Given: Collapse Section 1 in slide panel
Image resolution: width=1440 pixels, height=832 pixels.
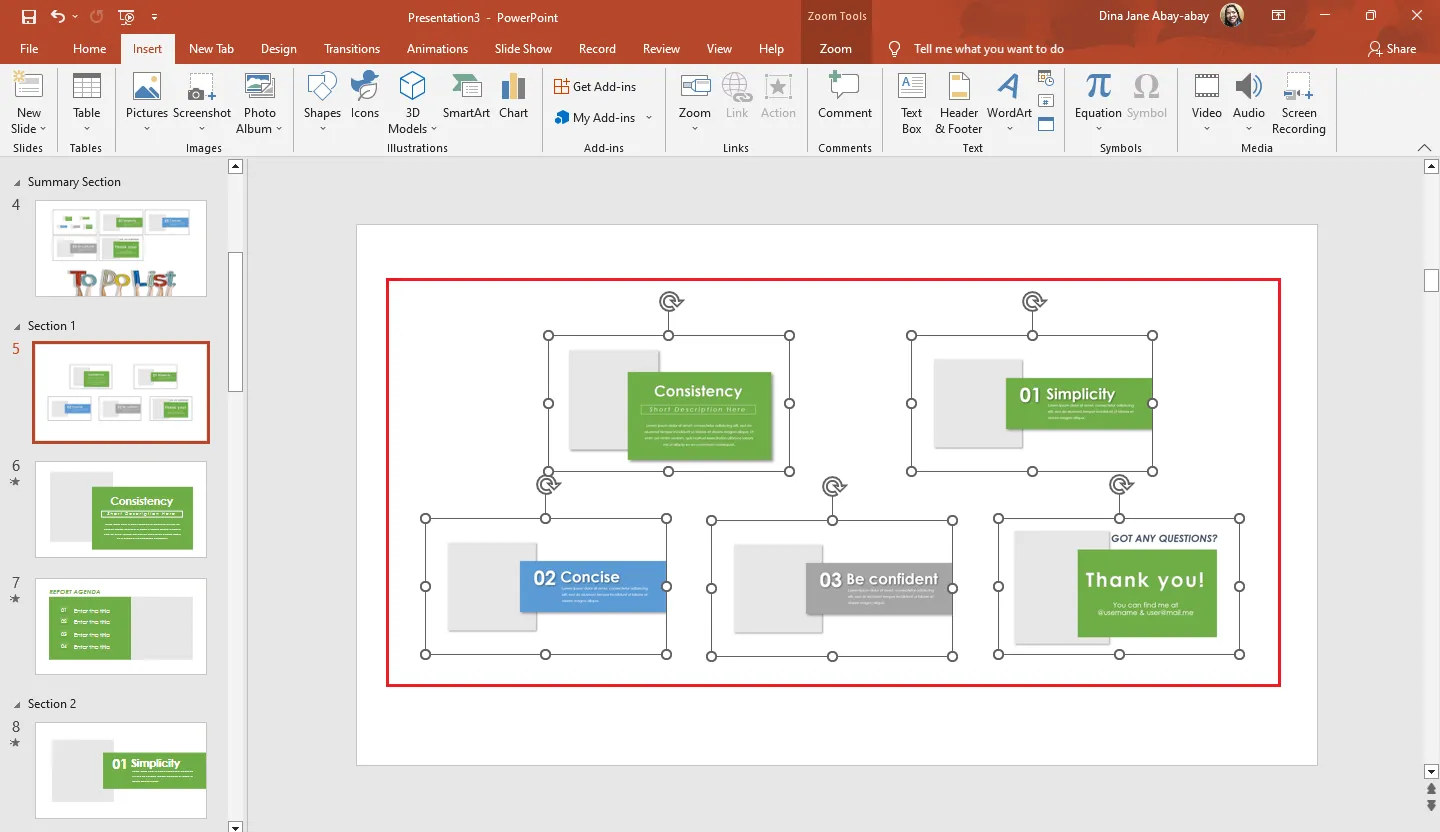Looking at the screenshot, I should 17,327.
